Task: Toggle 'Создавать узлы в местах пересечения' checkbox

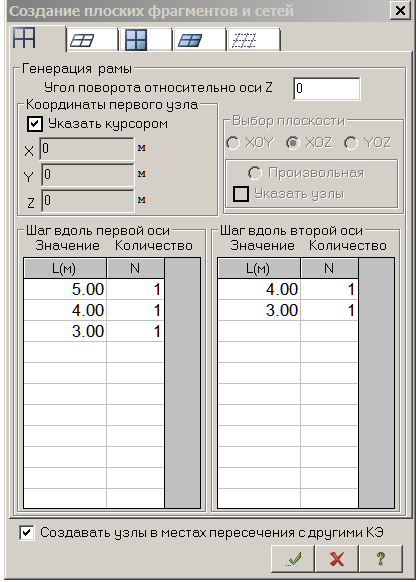Action: [x=26, y=533]
